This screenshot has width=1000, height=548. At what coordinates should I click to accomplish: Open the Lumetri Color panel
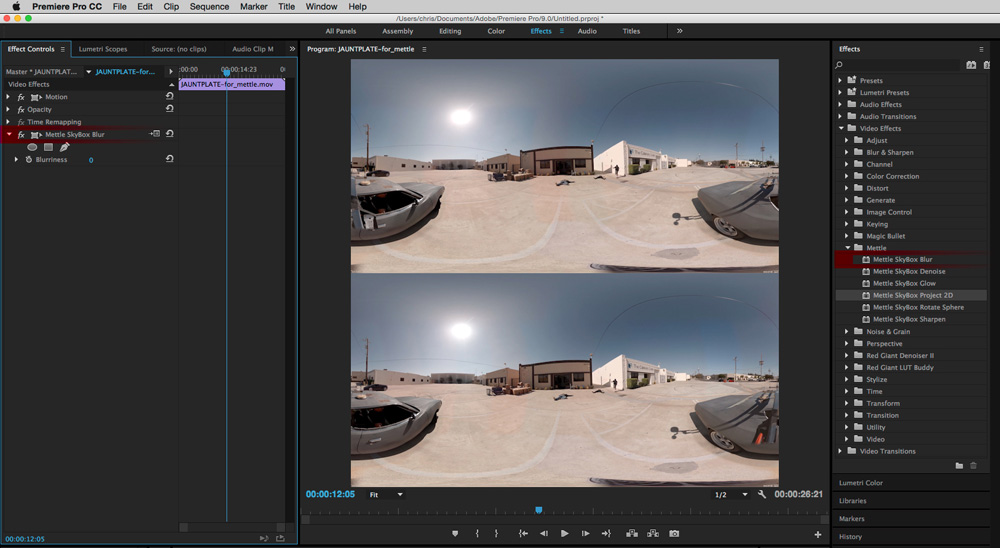coord(861,483)
